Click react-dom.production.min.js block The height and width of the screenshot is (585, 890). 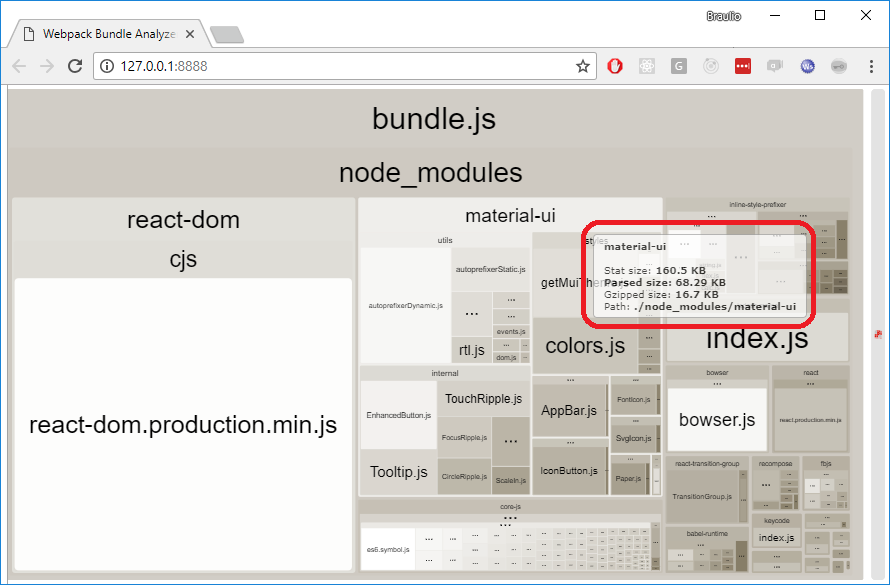(183, 424)
